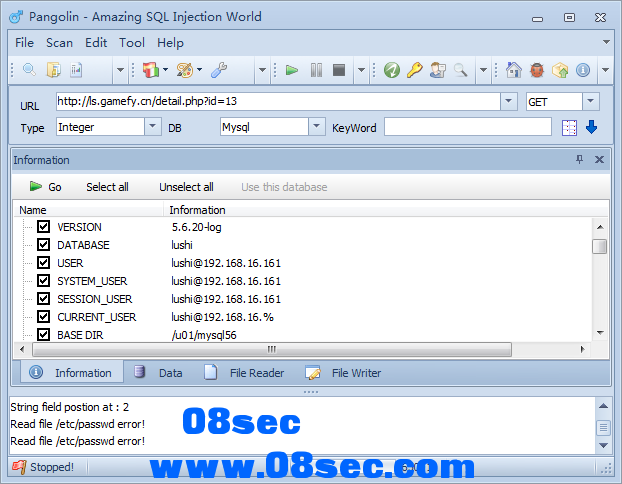
Task: Uncheck the SYSTEM_USER checkbox
Action: click(43, 280)
